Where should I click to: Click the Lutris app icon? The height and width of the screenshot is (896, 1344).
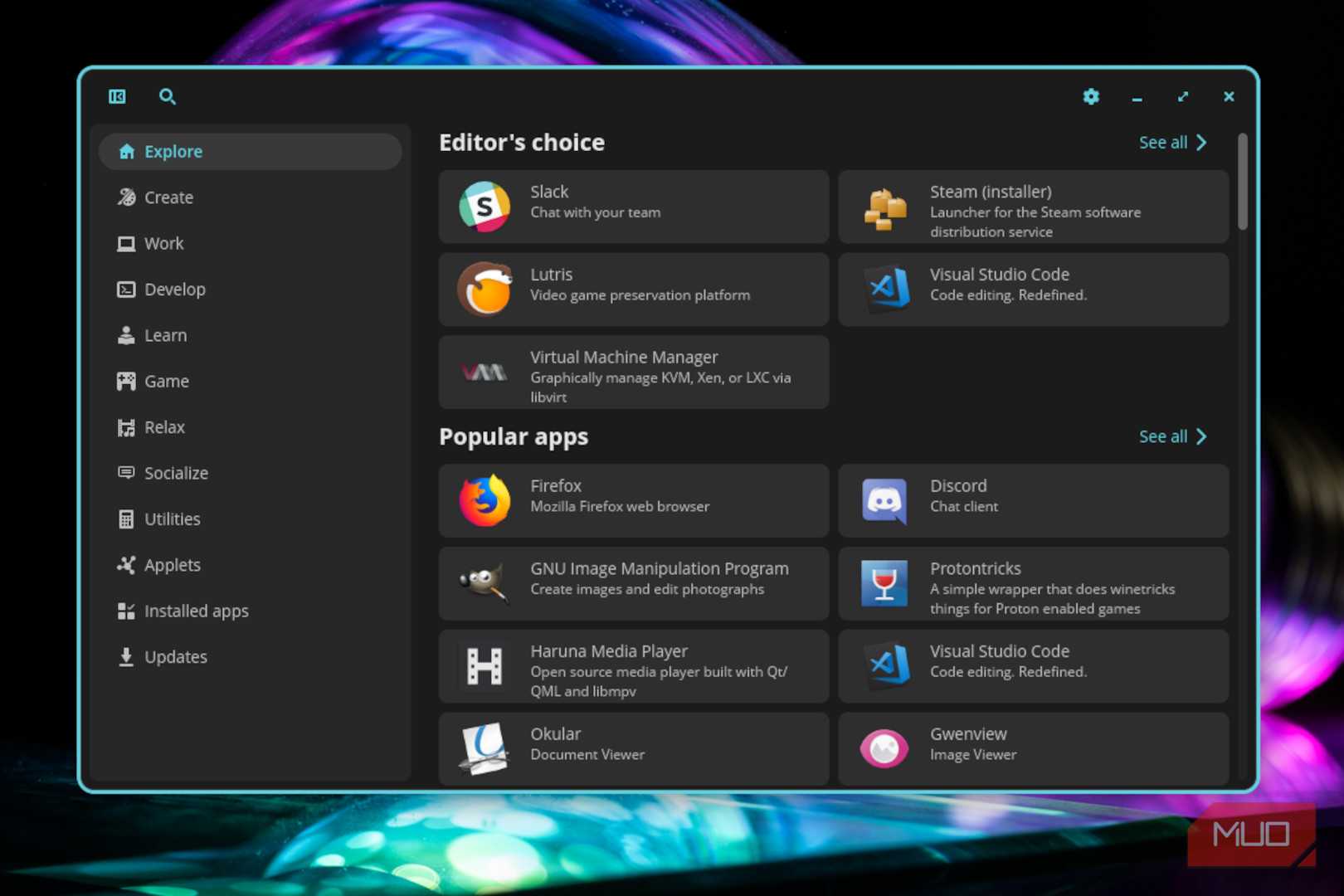[x=485, y=289]
